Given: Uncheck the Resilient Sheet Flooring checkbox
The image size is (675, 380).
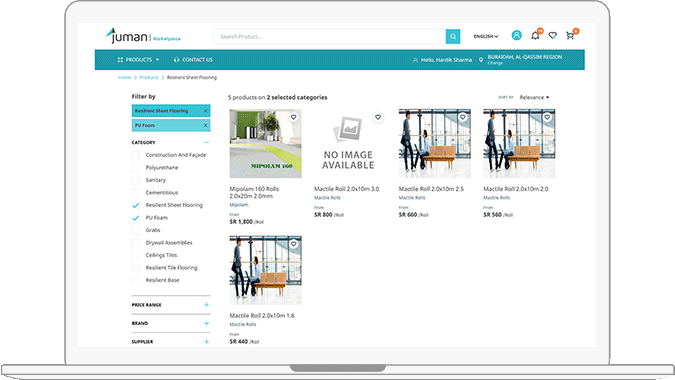Looking at the screenshot, I should tap(136, 205).
